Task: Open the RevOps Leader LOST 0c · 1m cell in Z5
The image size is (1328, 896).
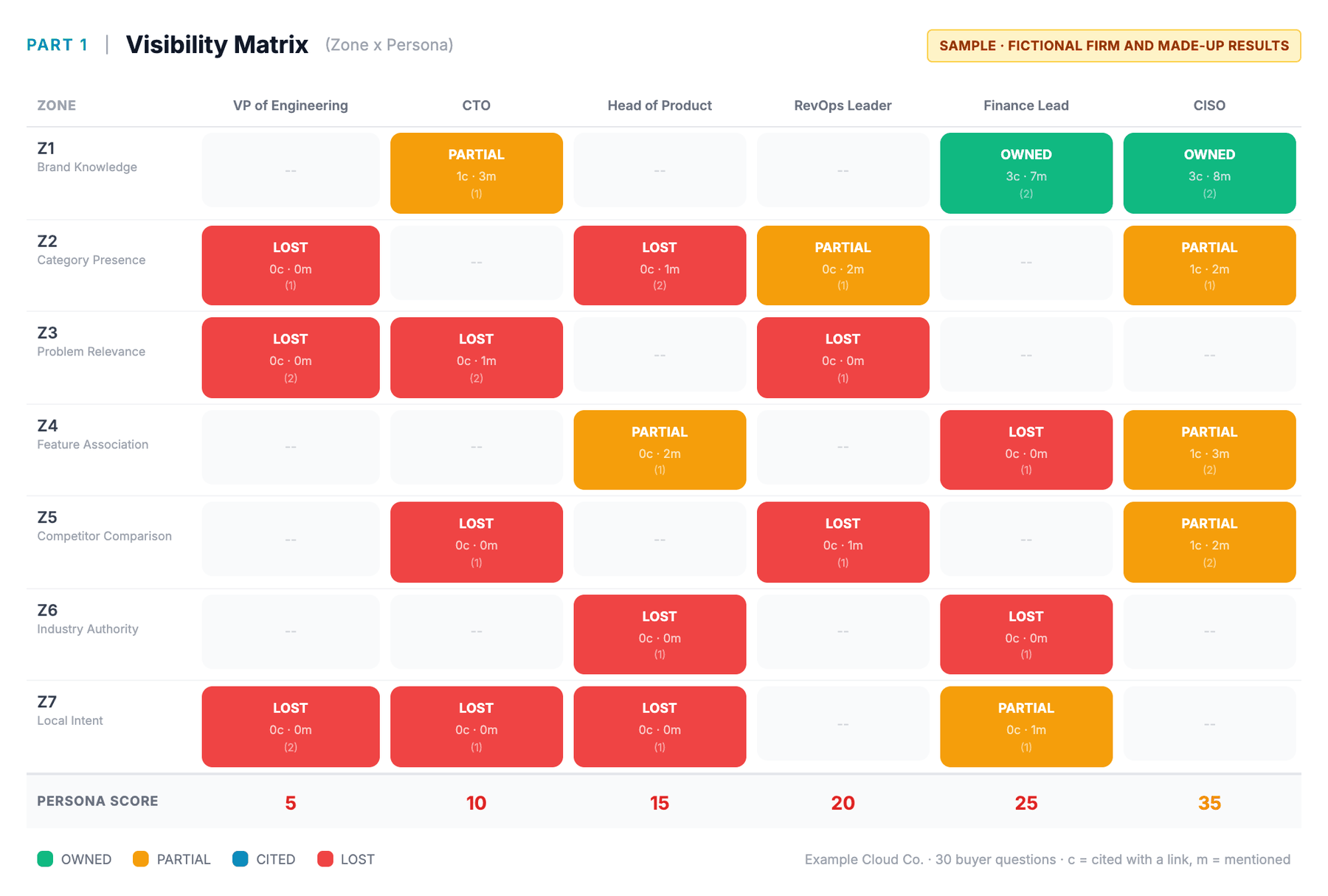Action: [x=843, y=542]
